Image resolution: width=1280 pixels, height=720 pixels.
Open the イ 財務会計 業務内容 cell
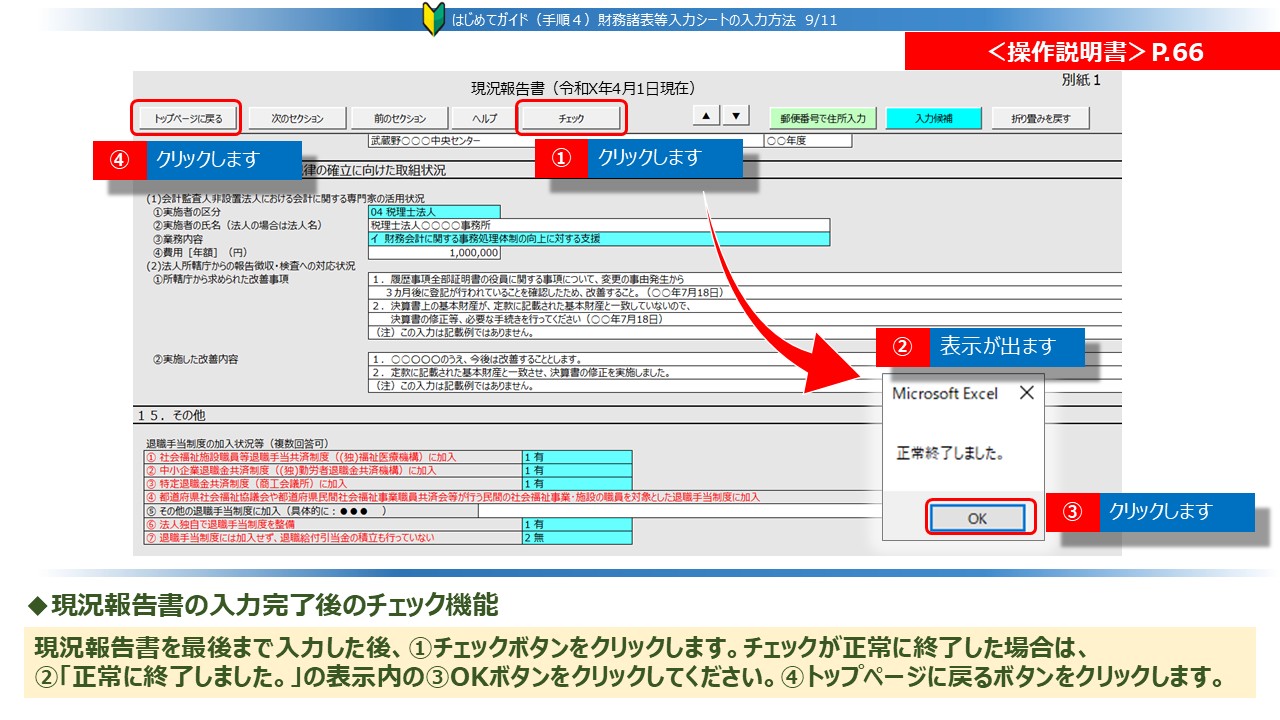pyautogui.click(x=598, y=239)
